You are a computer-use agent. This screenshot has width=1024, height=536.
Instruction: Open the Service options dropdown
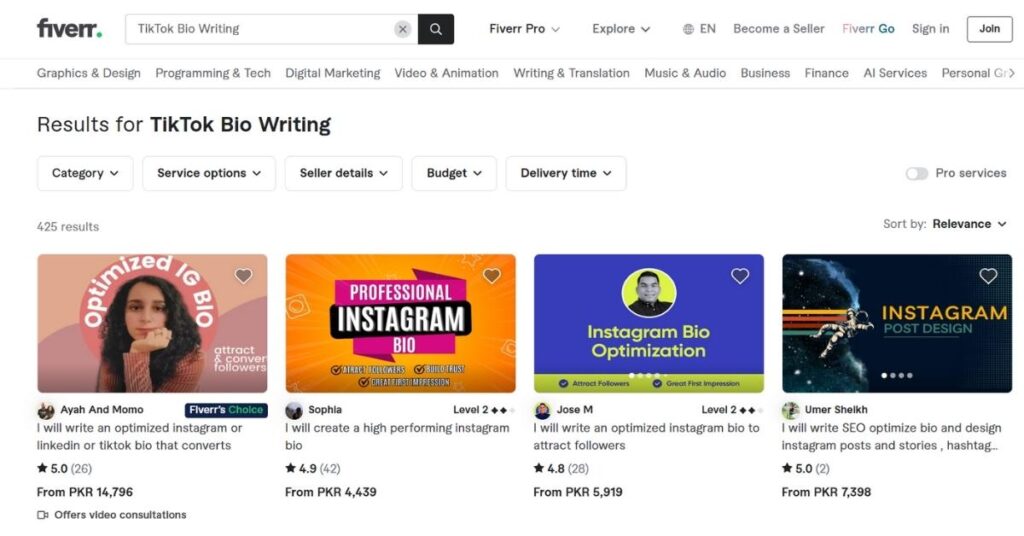coord(209,173)
